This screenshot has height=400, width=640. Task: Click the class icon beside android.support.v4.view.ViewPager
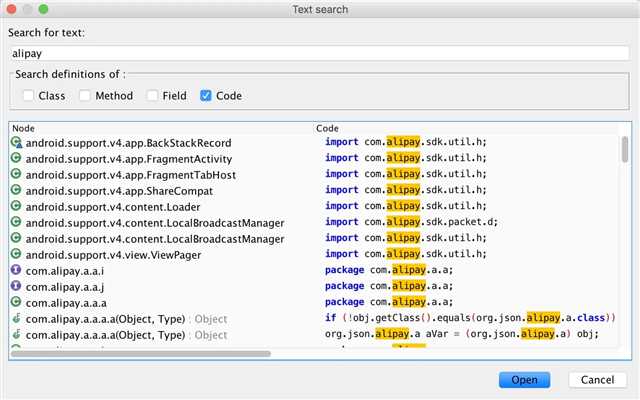[16, 254]
